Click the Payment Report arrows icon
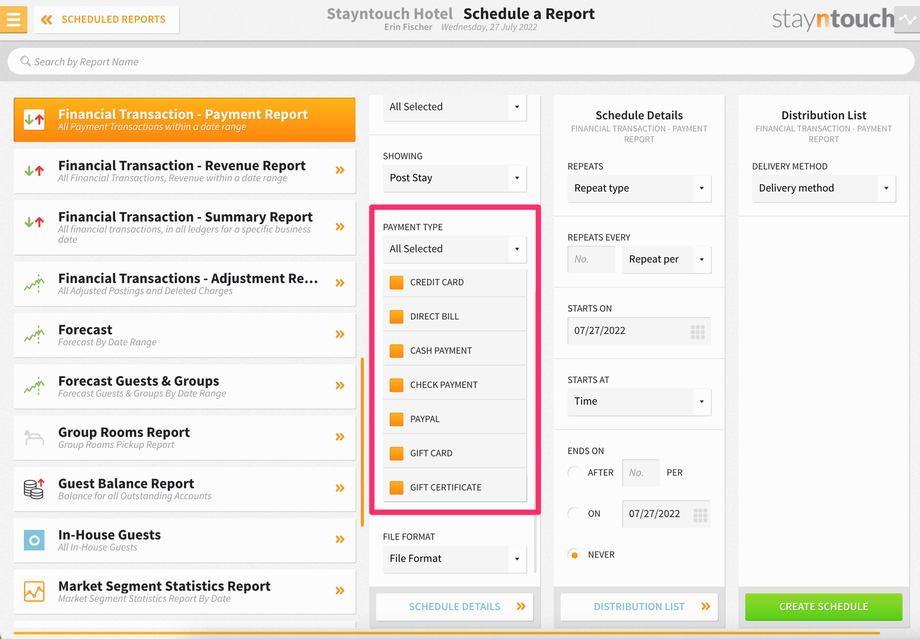This screenshot has height=639, width=920. [34, 120]
